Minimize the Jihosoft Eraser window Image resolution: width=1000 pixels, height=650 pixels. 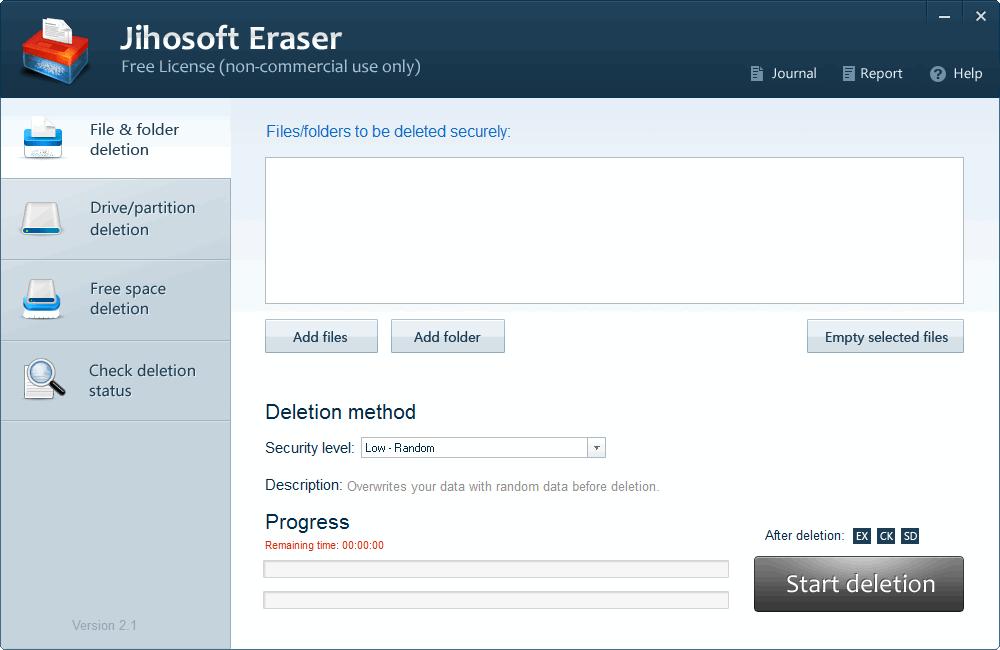pyautogui.click(x=945, y=17)
